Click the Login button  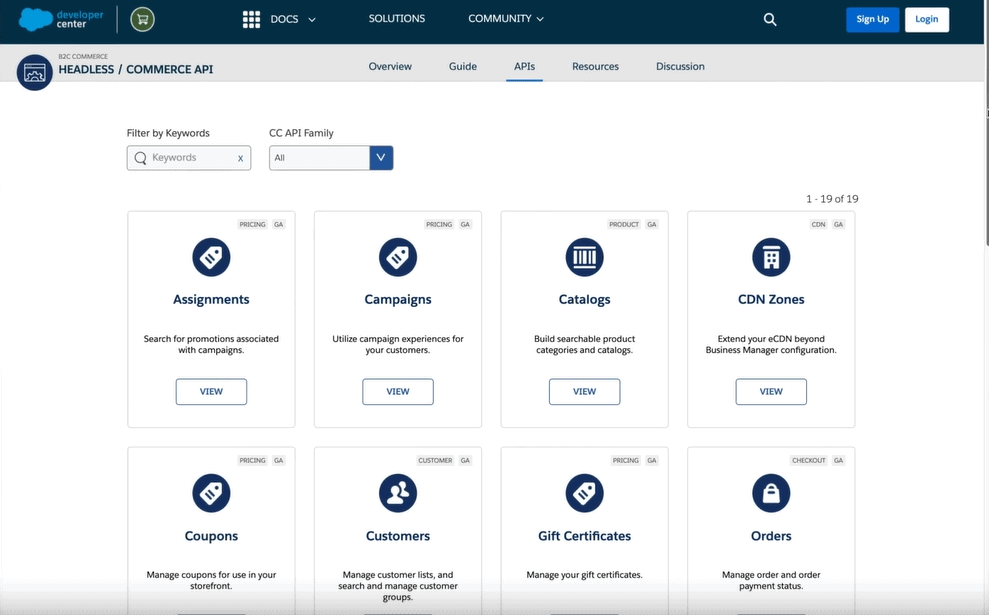click(927, 20)
